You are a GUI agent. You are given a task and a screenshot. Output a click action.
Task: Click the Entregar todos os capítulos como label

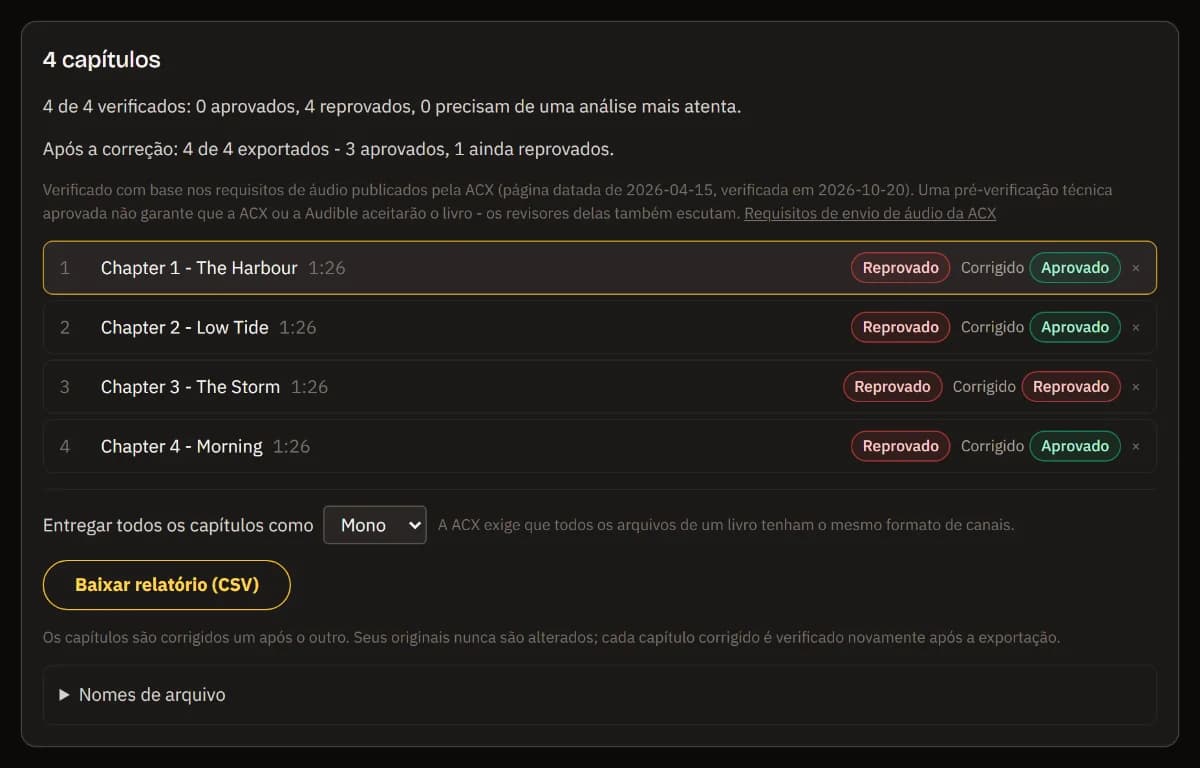[x=178, y=525]
